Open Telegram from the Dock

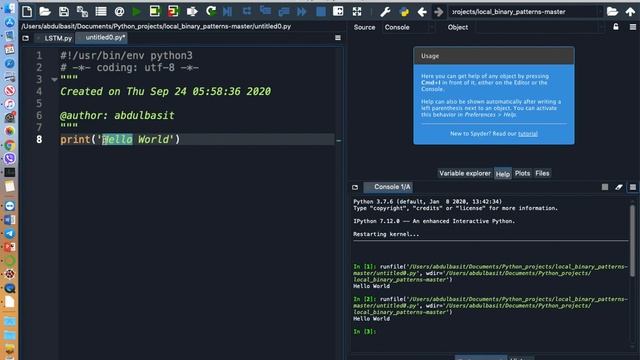click(10, 233)
